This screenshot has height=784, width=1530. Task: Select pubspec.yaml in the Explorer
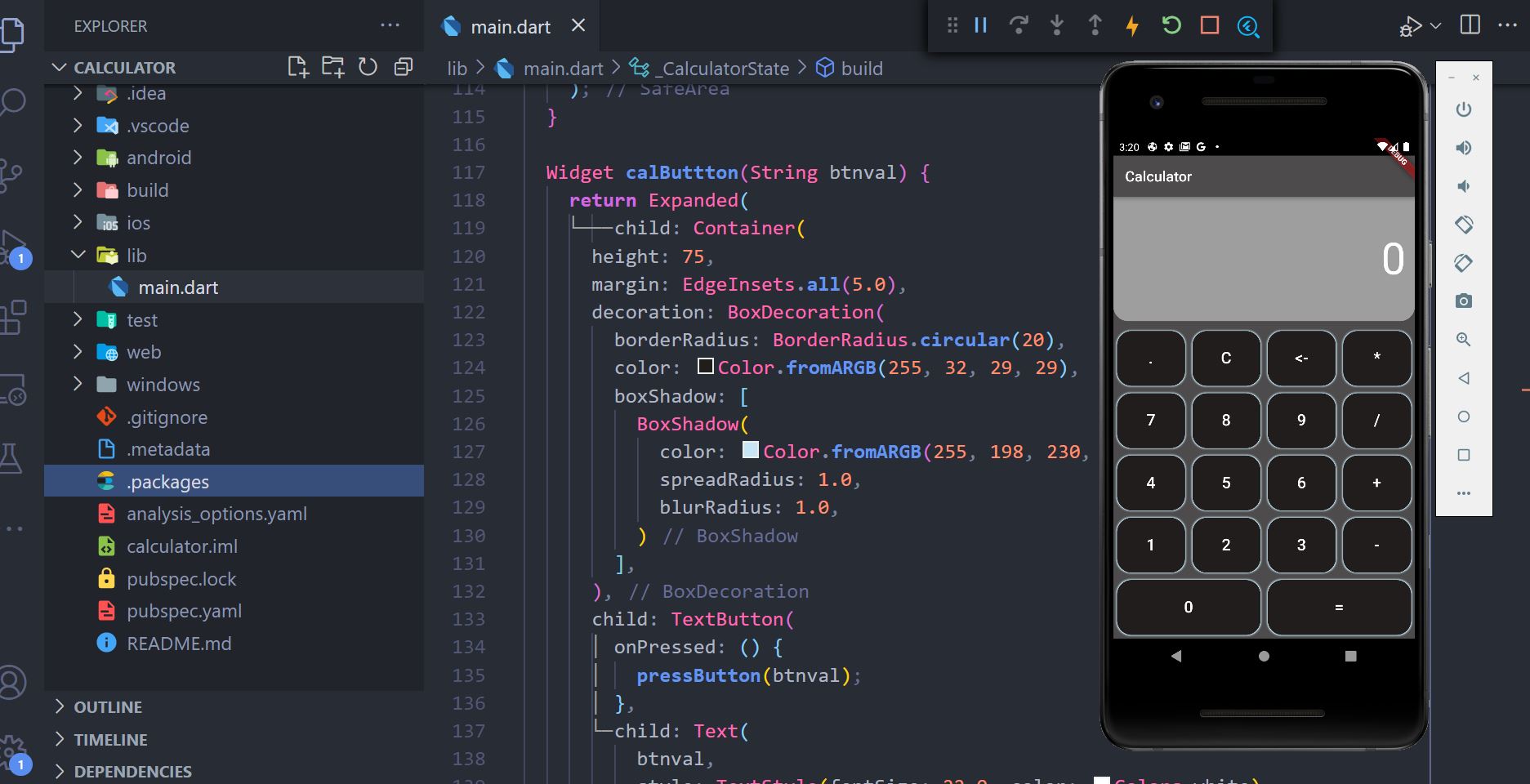pyautogui.click(x=184, y=611)
